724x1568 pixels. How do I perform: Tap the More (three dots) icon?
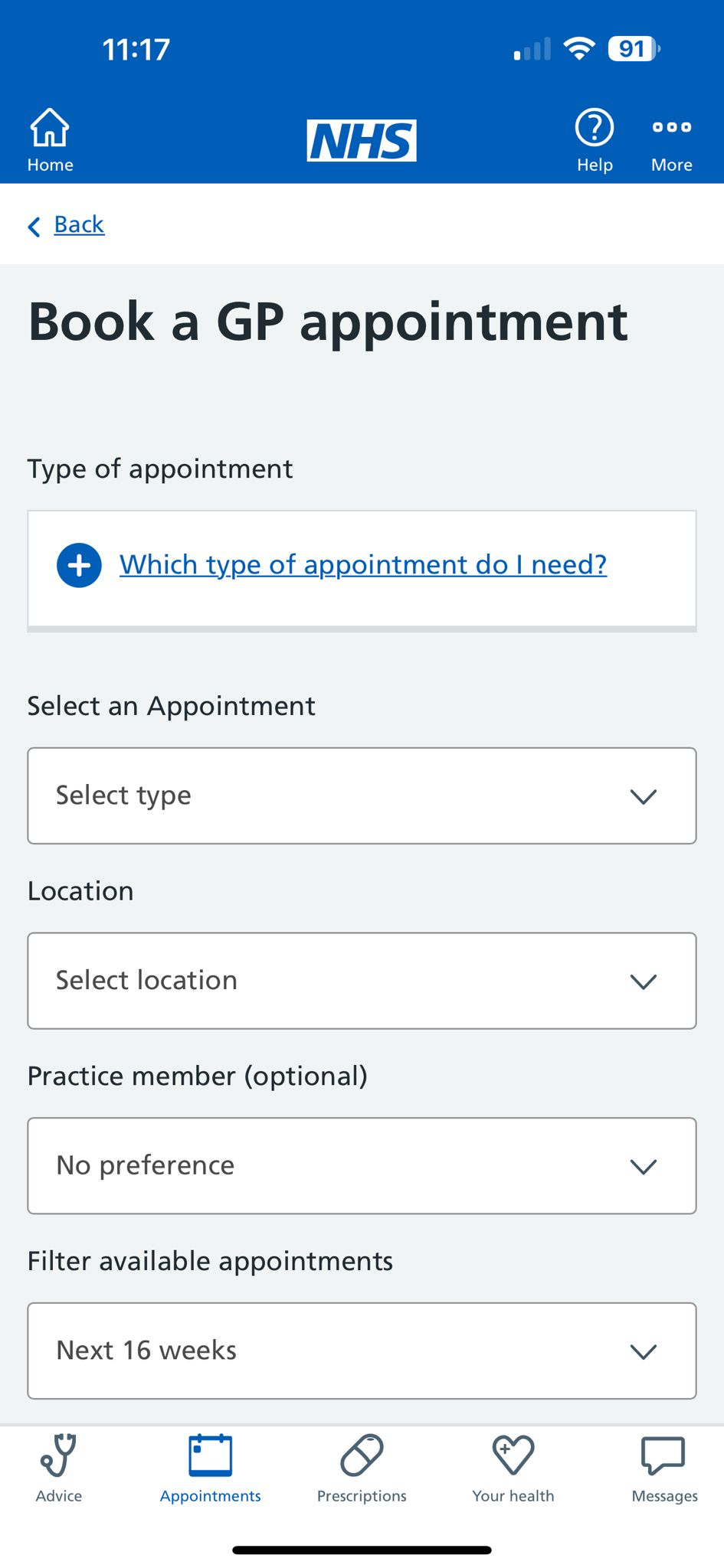(x=670, y=128)
